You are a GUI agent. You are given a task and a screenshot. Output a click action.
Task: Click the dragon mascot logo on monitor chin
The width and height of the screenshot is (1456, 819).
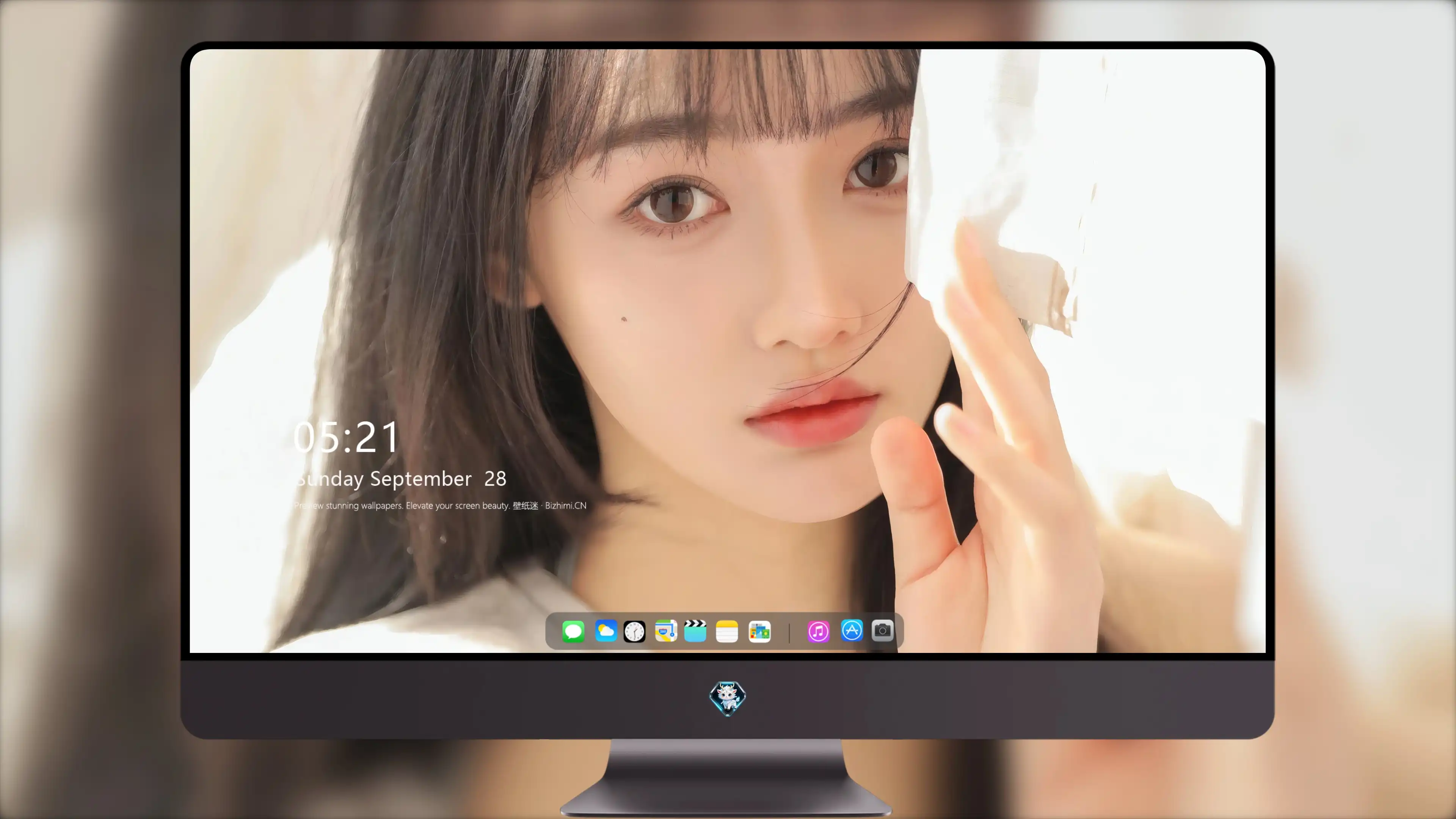click(x=728, y=698)
